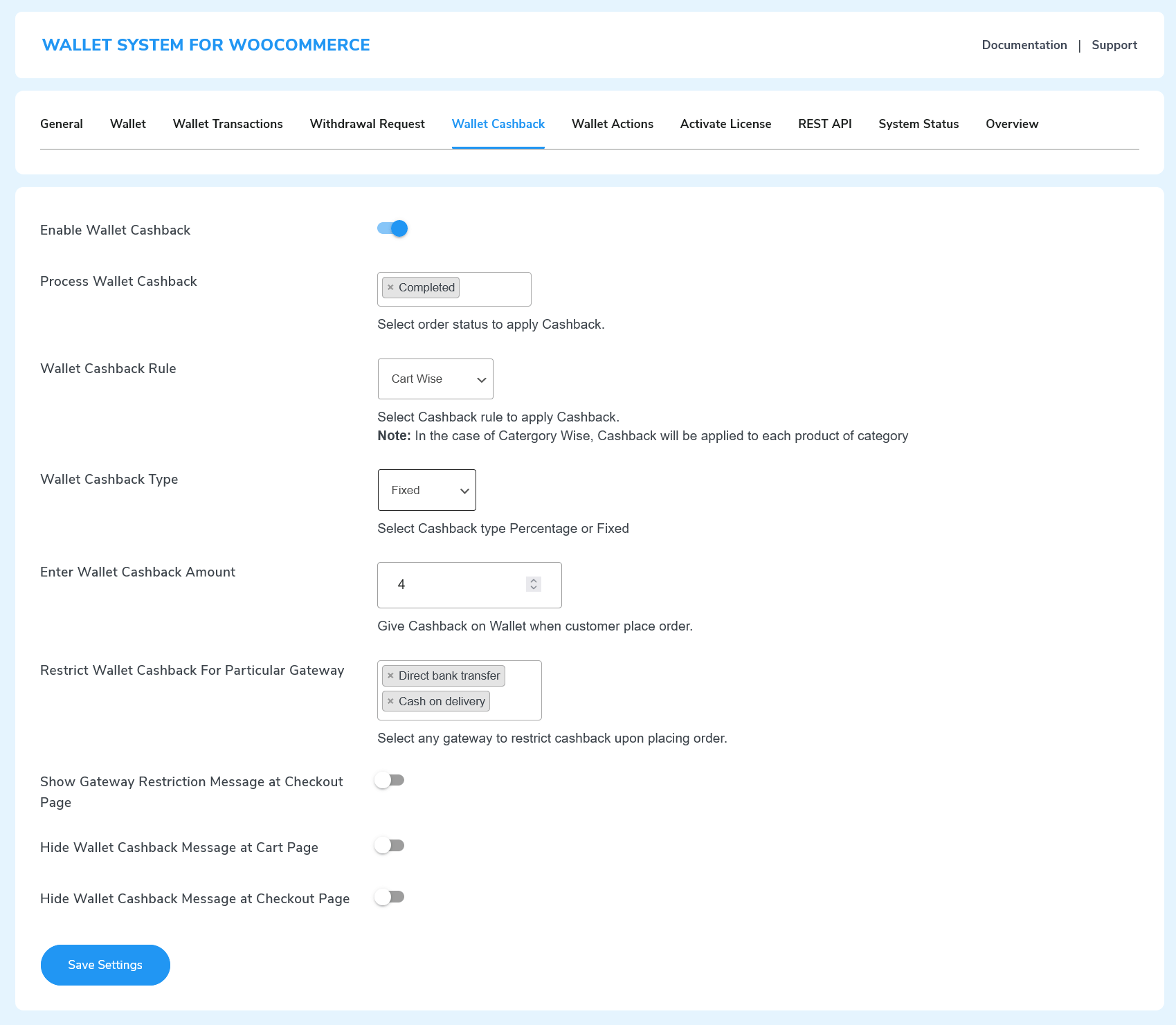
Task: Open the Withdrawal Request tab
Action: click(368, 124)
